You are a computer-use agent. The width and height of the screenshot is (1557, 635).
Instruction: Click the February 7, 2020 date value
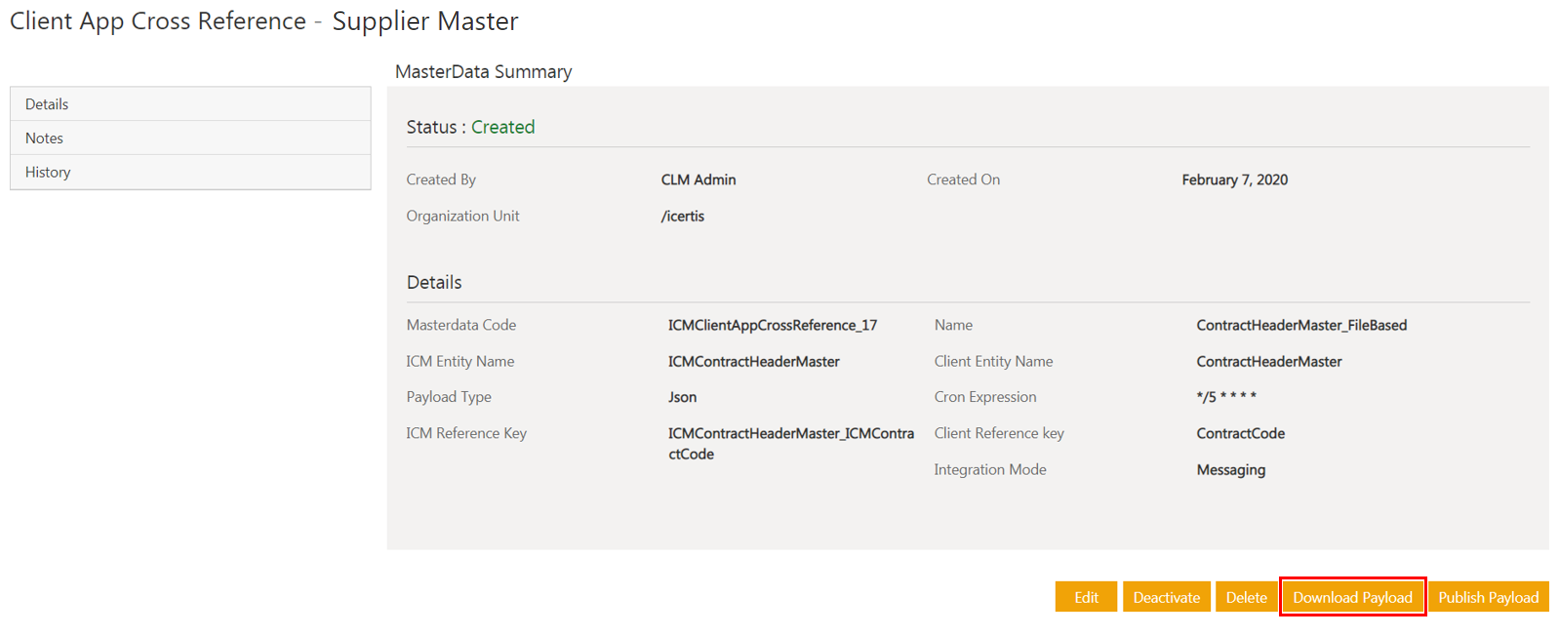1234,180
